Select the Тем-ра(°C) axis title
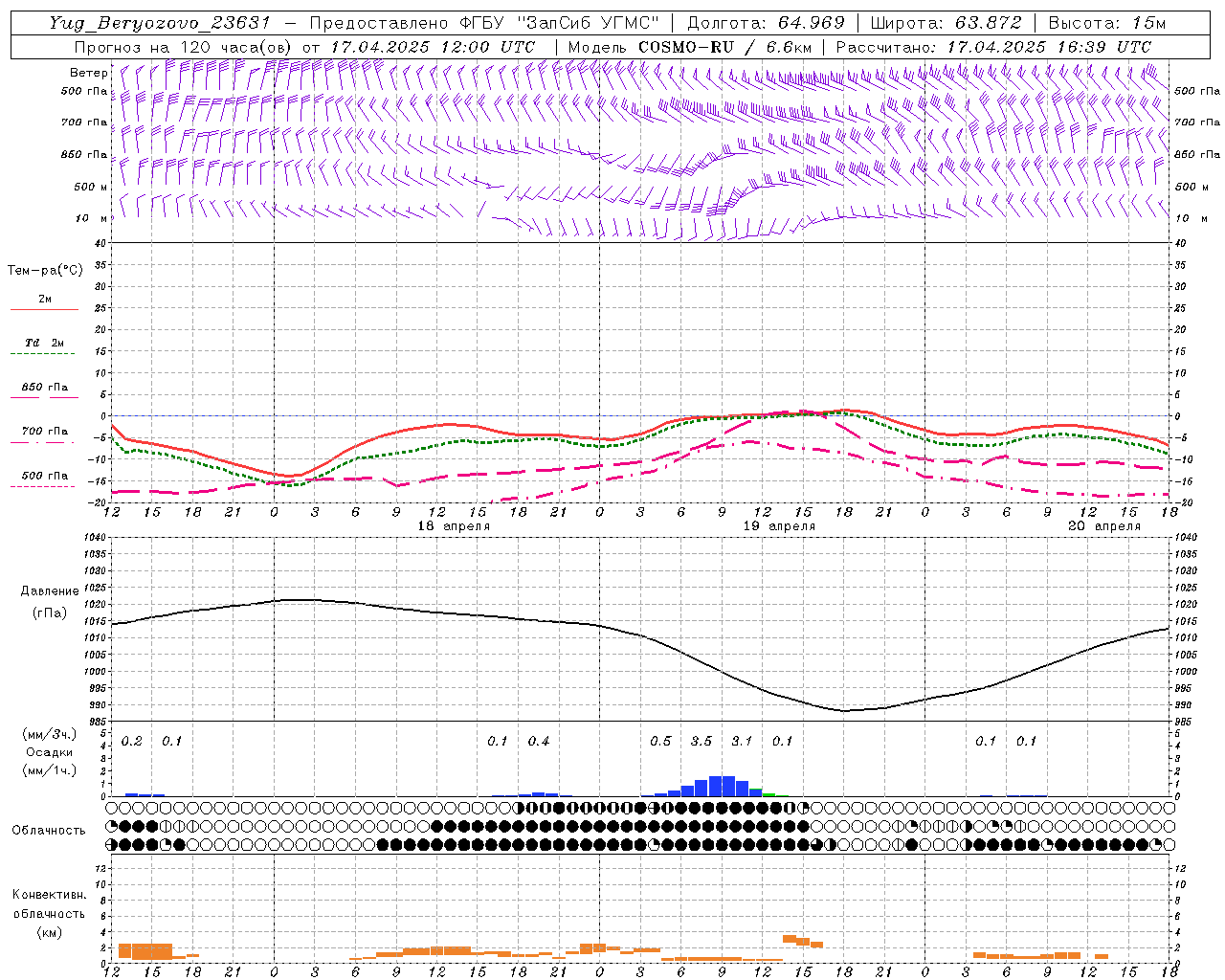 (45, 270)
